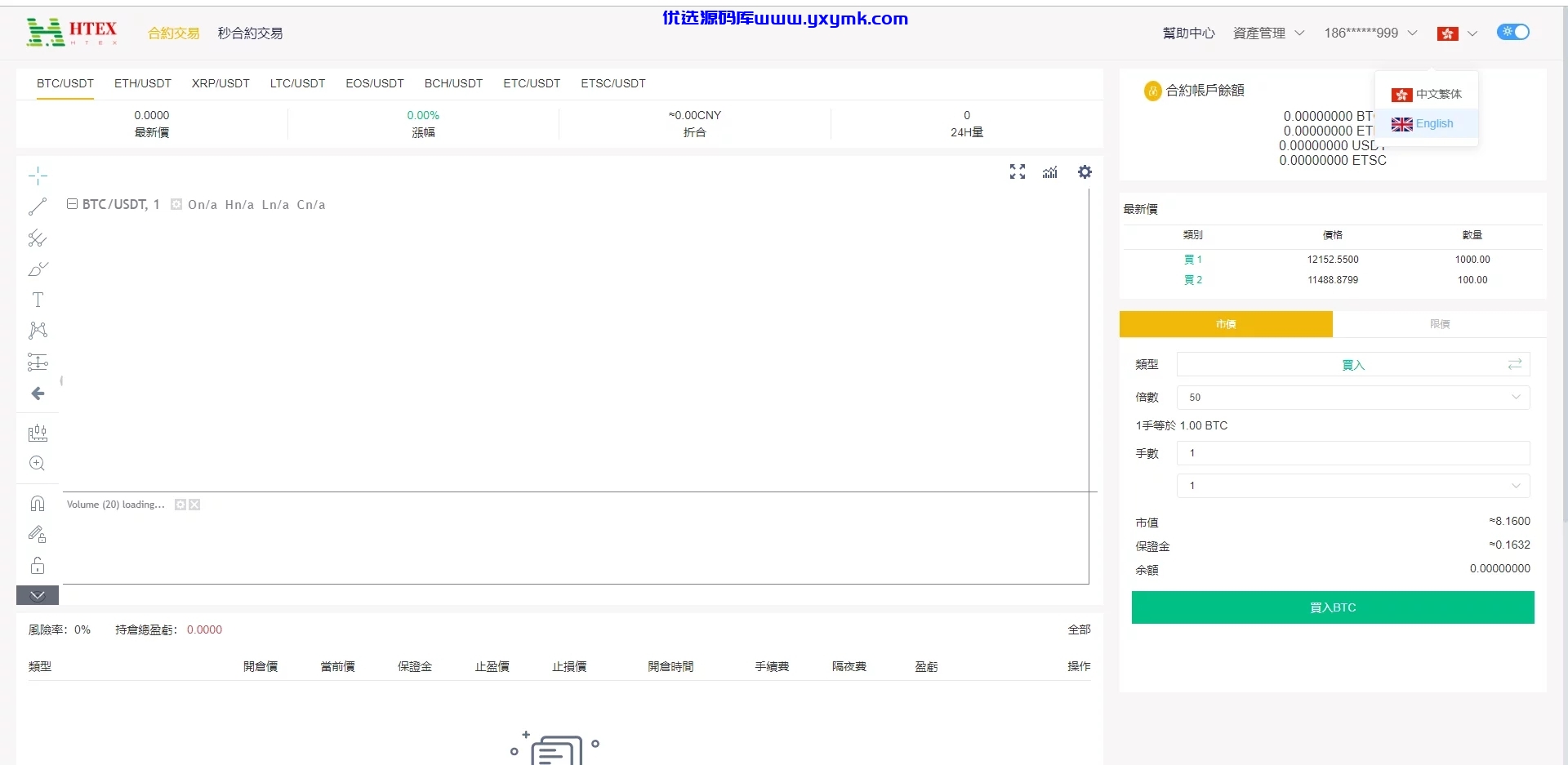1568x765 pixels.
Task: Open Volume indicator settings gear
Action: (x=180, y=505)
